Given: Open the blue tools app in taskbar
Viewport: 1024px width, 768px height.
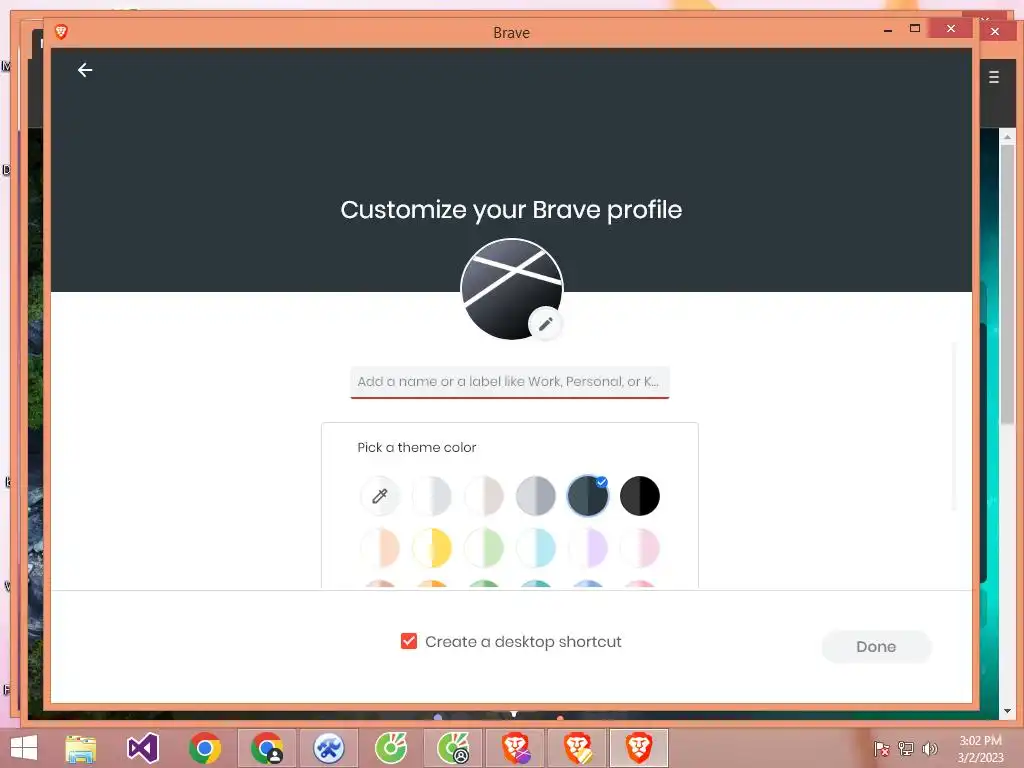Looking at the screenshot, I should [328, 748].
